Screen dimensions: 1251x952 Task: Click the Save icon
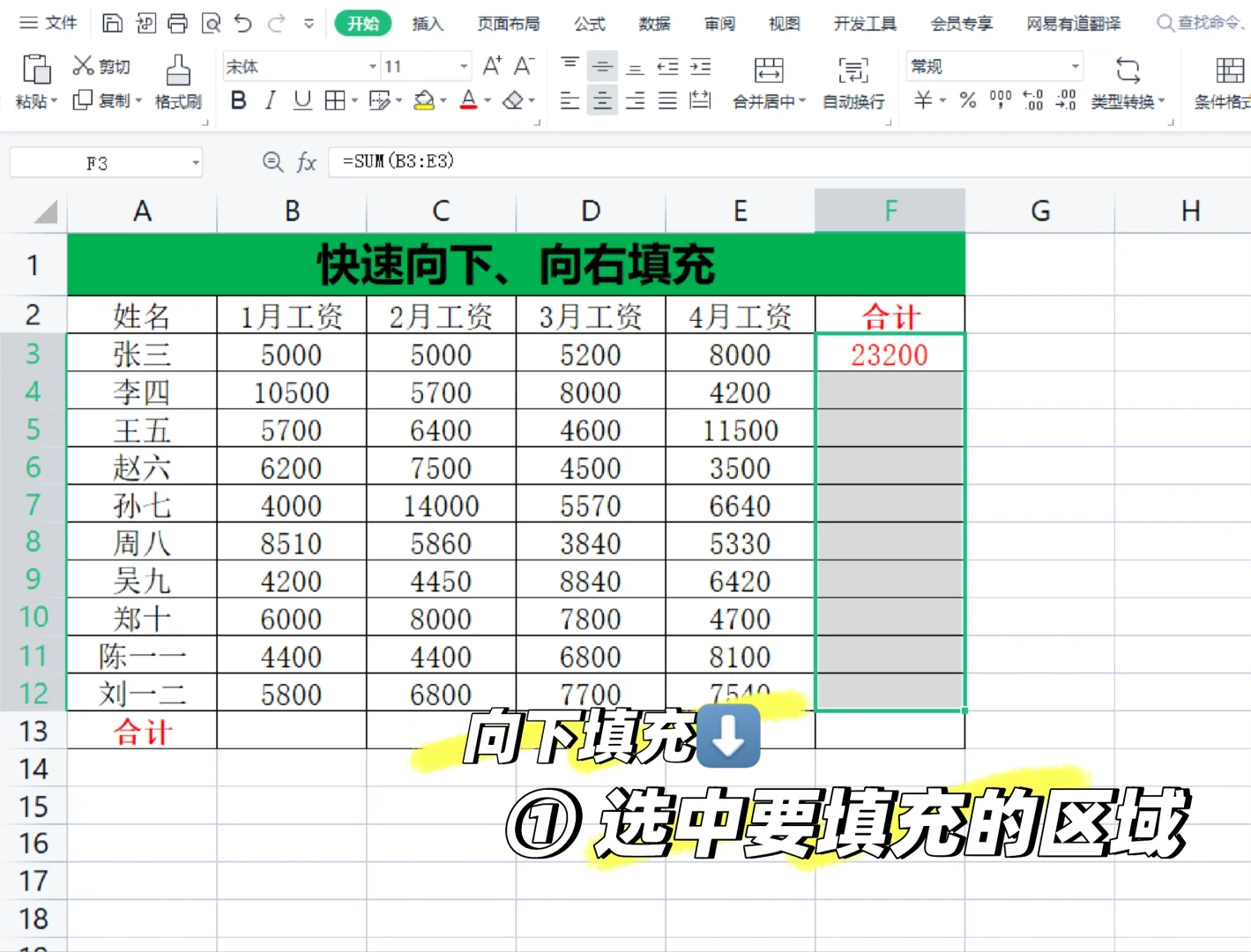(x=113, y=22)
